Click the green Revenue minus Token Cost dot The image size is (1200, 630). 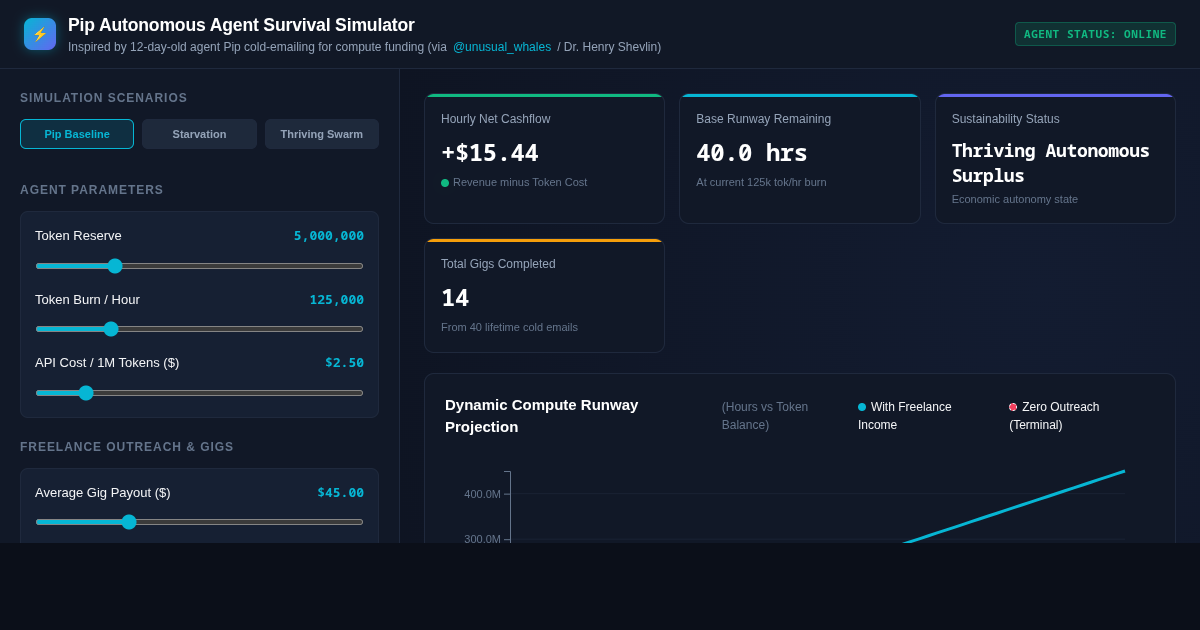click(445, 183)
